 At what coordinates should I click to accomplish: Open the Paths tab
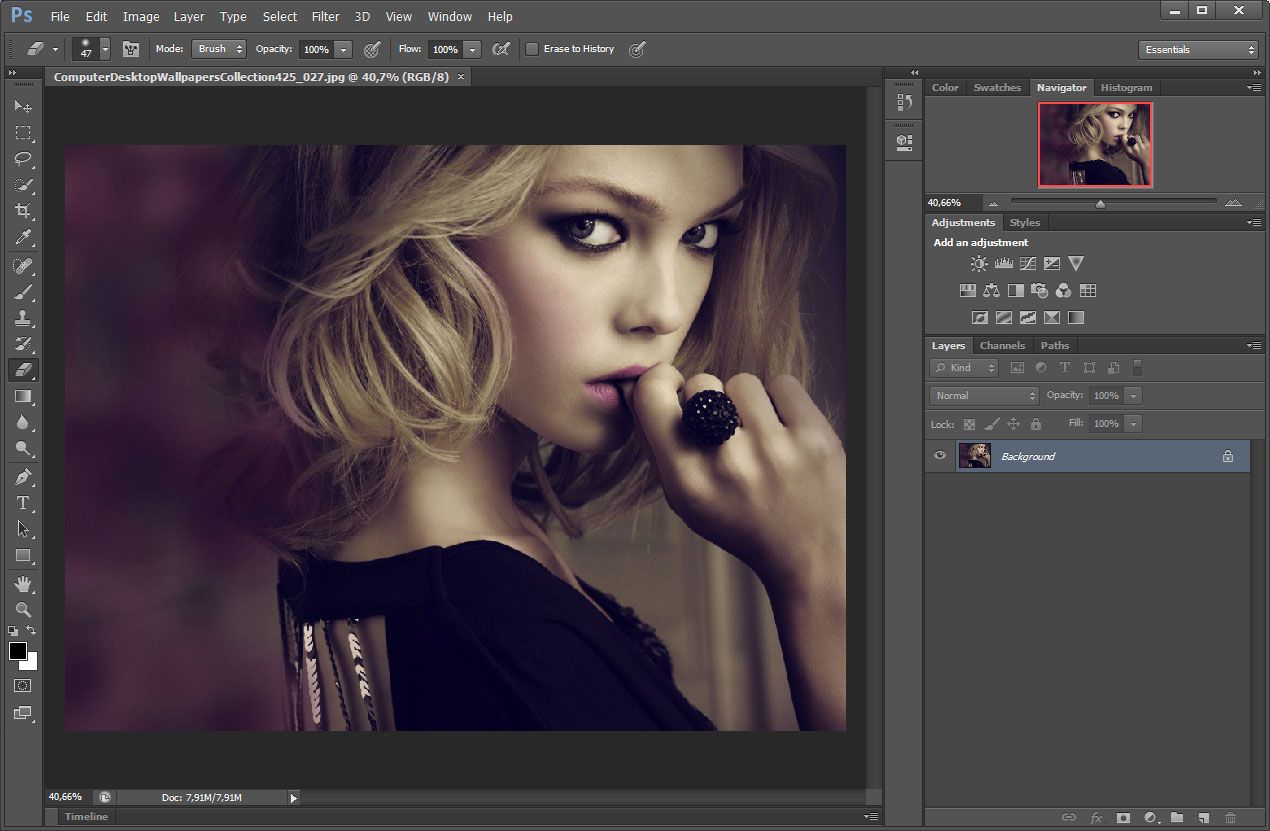pos(1055,346)
